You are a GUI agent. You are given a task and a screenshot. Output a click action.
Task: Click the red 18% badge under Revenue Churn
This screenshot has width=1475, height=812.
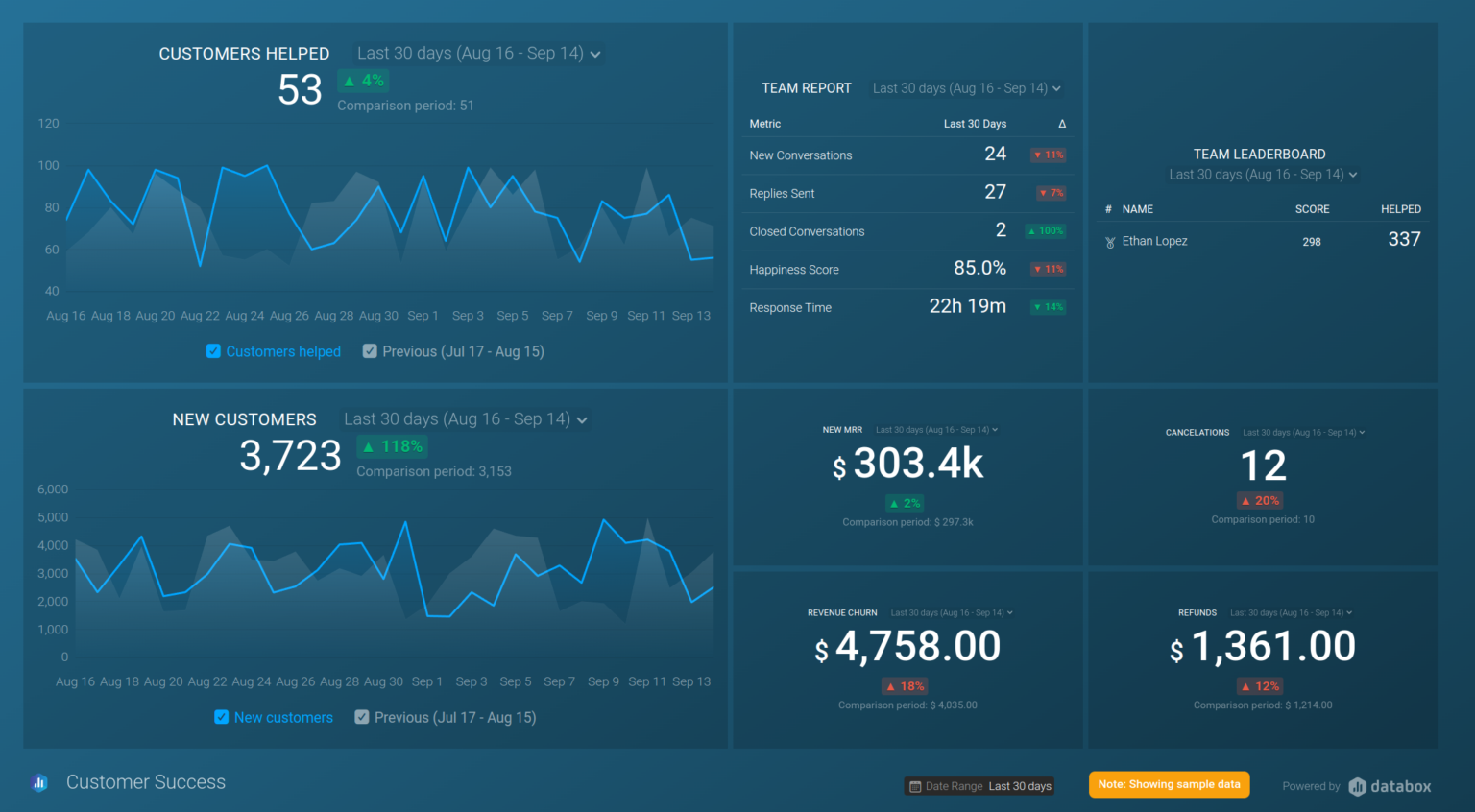905,685
